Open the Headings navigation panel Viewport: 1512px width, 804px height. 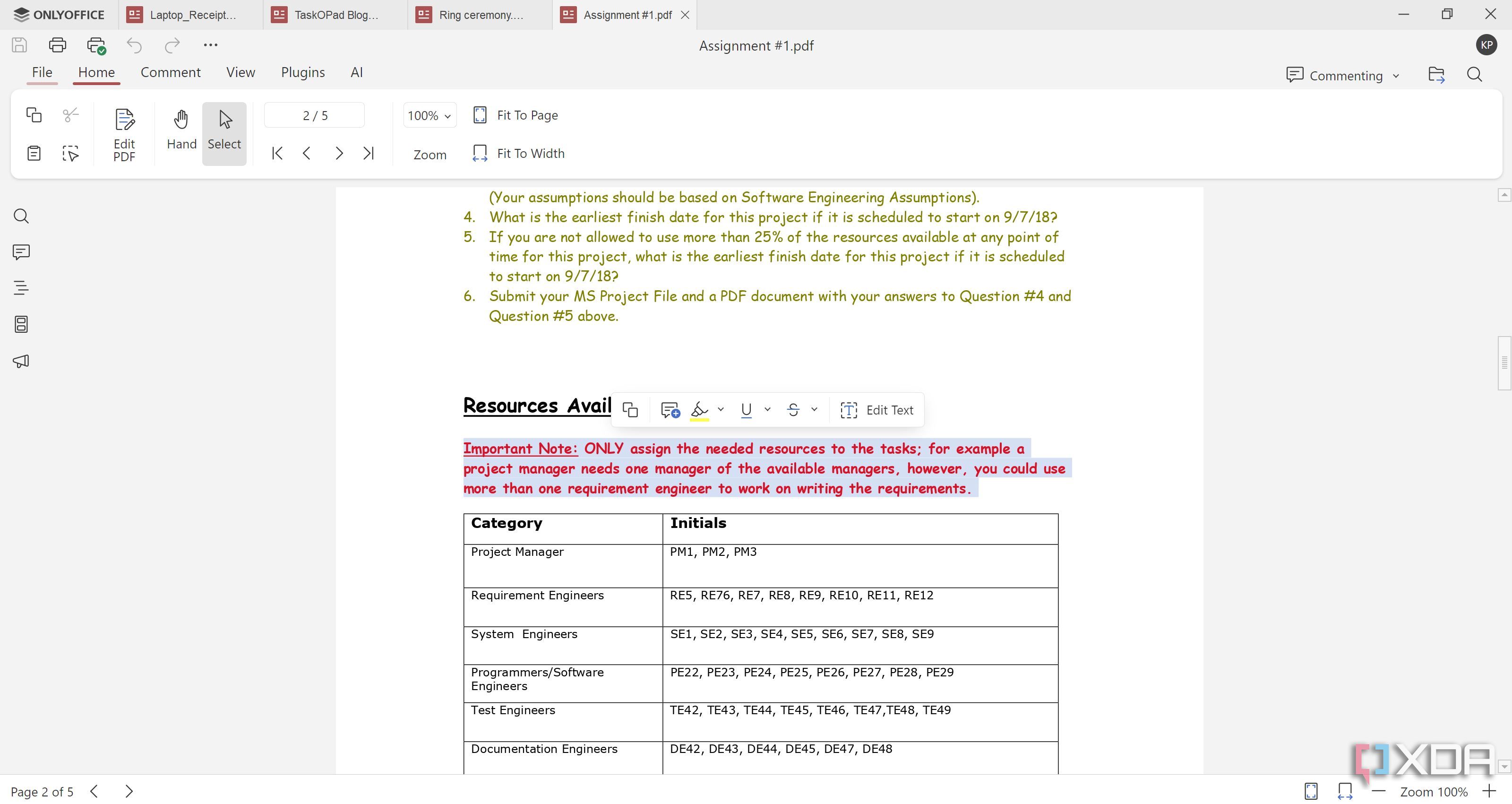coord(21,288)
